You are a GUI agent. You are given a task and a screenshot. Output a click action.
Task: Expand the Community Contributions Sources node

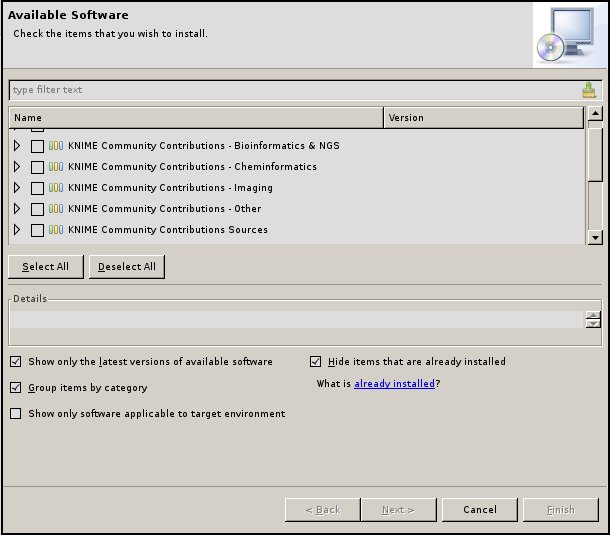(x=17, y=230)
